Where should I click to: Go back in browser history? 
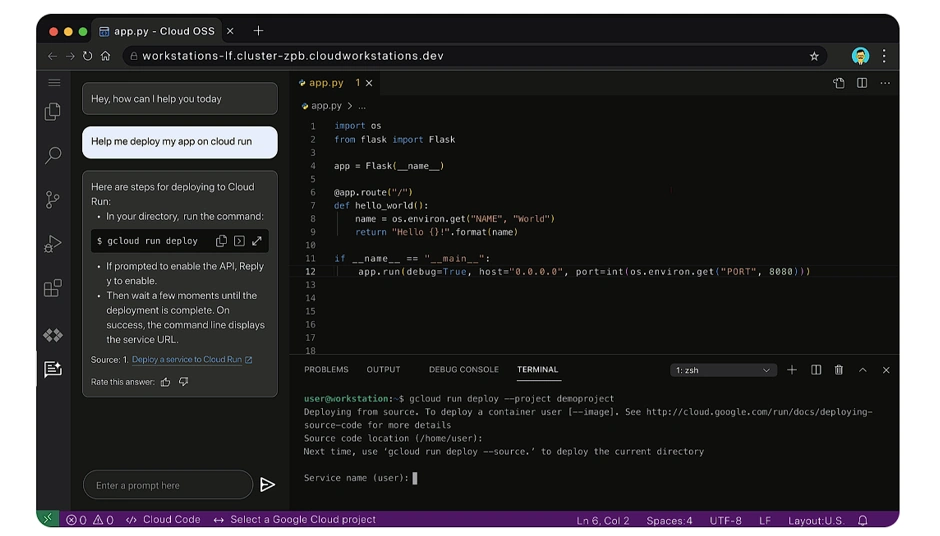(52, 56)
